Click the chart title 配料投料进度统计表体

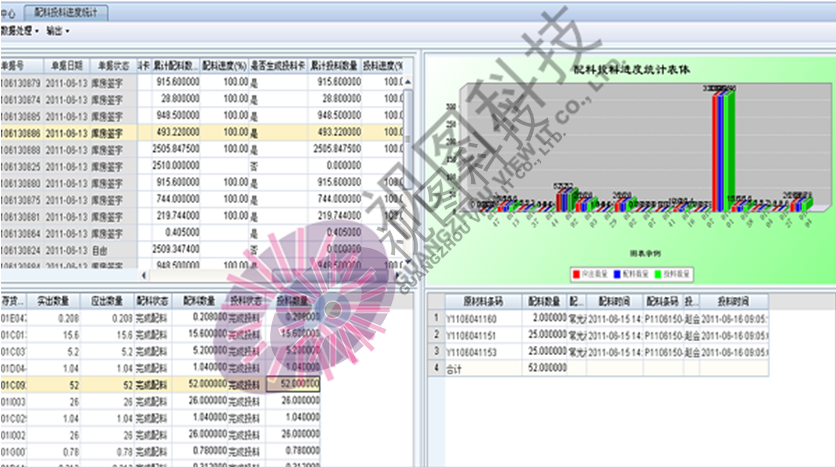coord(632,69)
